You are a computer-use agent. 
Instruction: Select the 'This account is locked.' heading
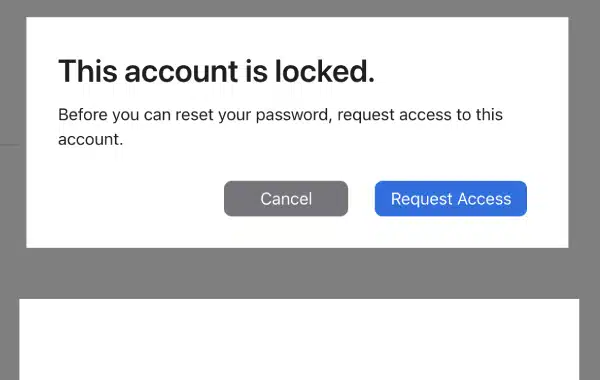pos(216,71)
